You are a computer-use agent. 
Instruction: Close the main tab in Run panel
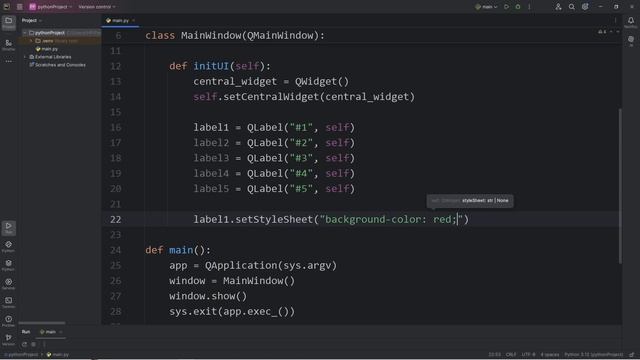pos(60,332)
